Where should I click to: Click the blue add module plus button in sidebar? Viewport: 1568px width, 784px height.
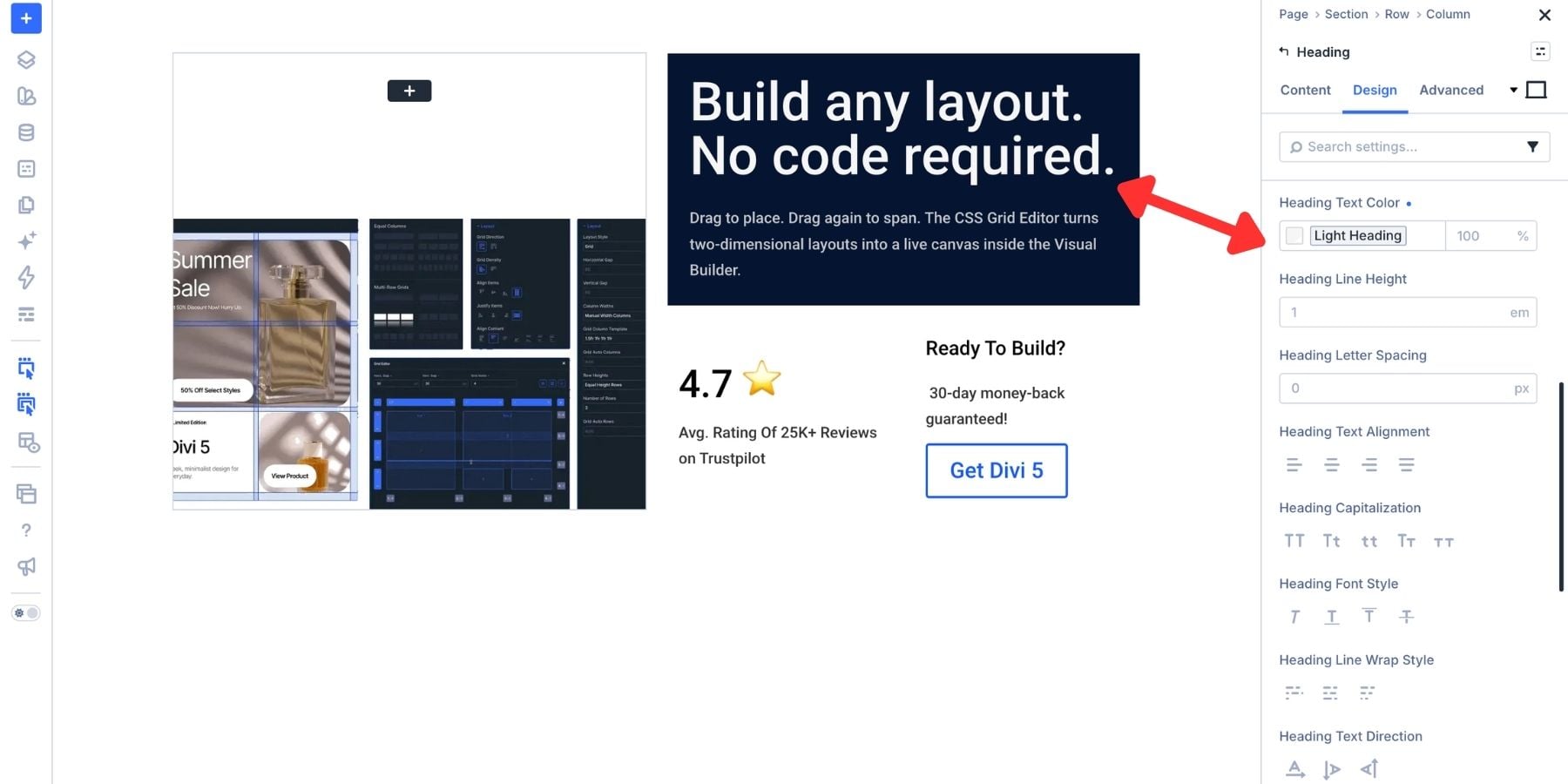[x=26, y=18]
